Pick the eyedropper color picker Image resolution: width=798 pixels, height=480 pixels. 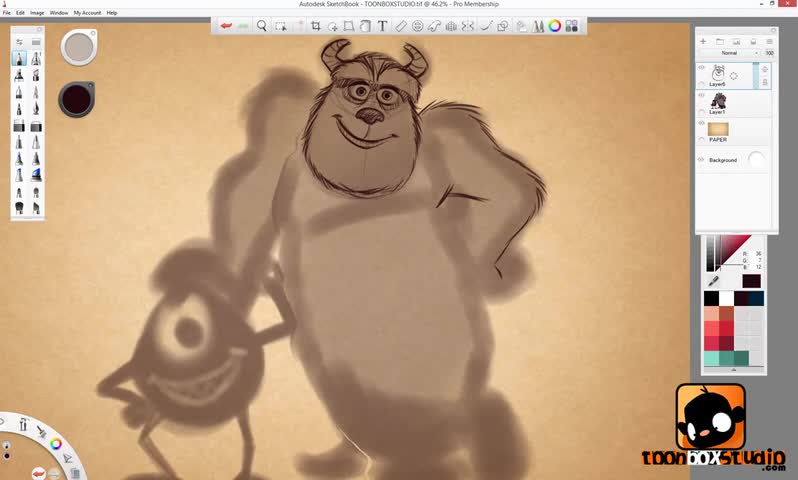coord(714,281)
